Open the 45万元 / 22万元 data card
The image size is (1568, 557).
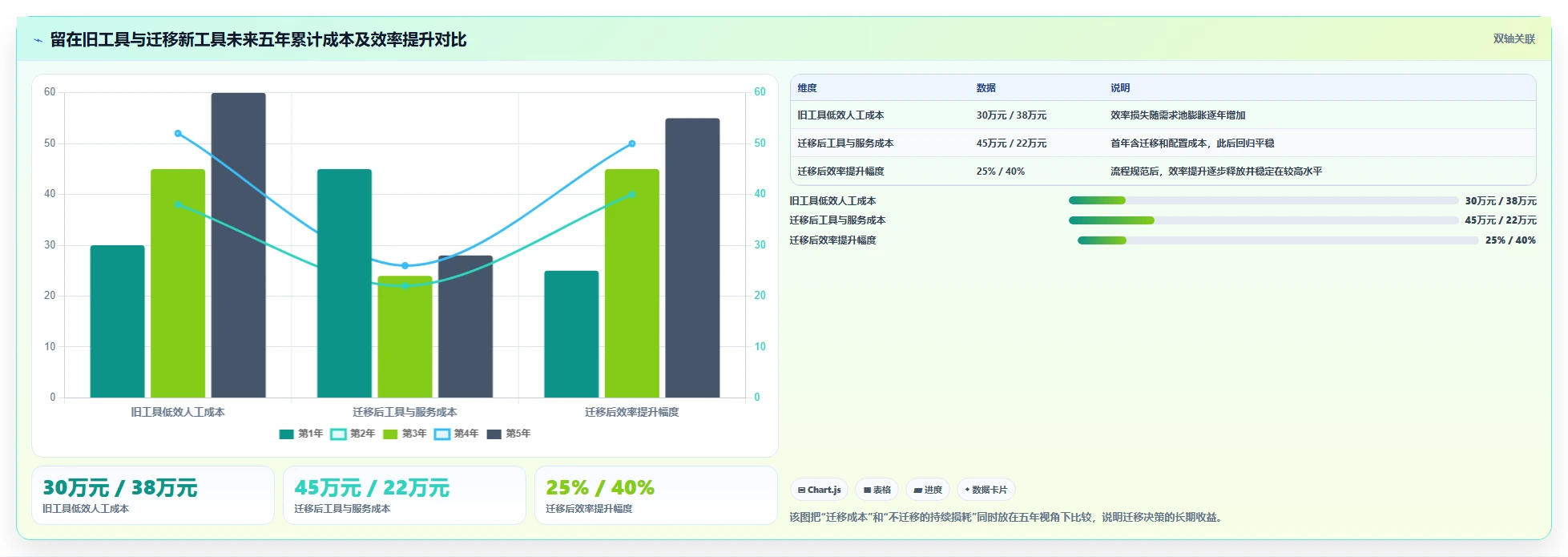point(405,495)
